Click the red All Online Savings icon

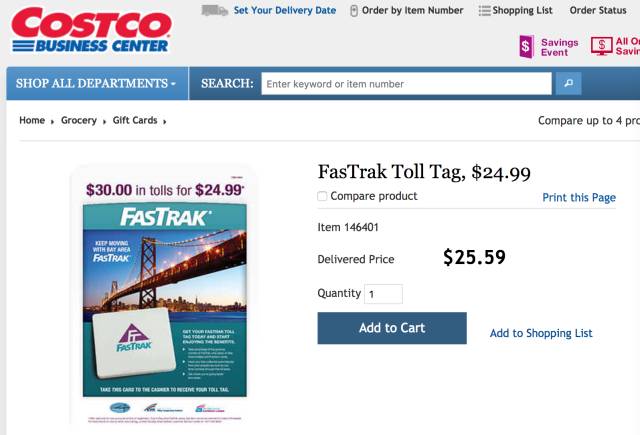[x=601, y=46]
